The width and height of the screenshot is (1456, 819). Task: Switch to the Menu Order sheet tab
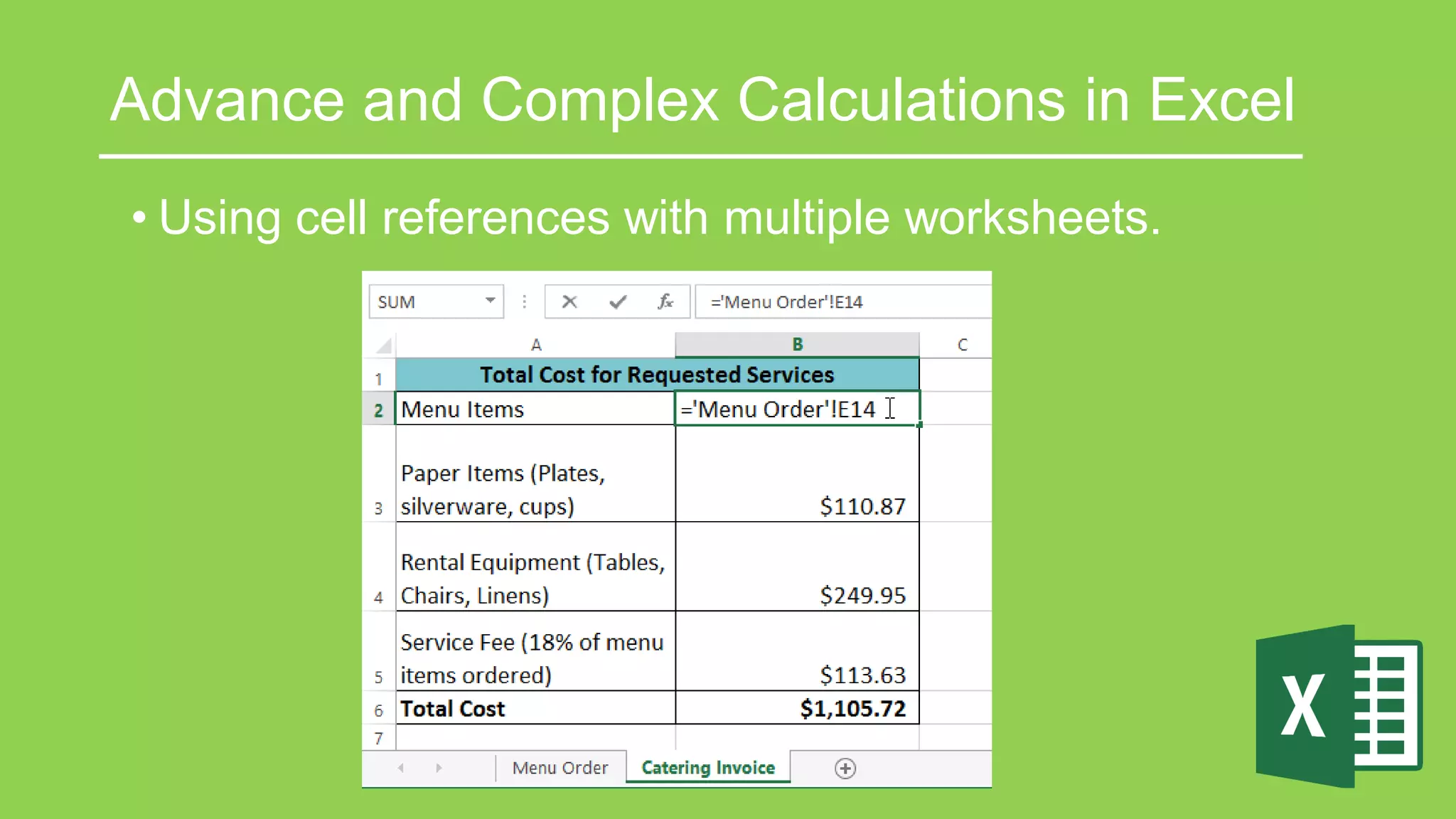[560, 768]
